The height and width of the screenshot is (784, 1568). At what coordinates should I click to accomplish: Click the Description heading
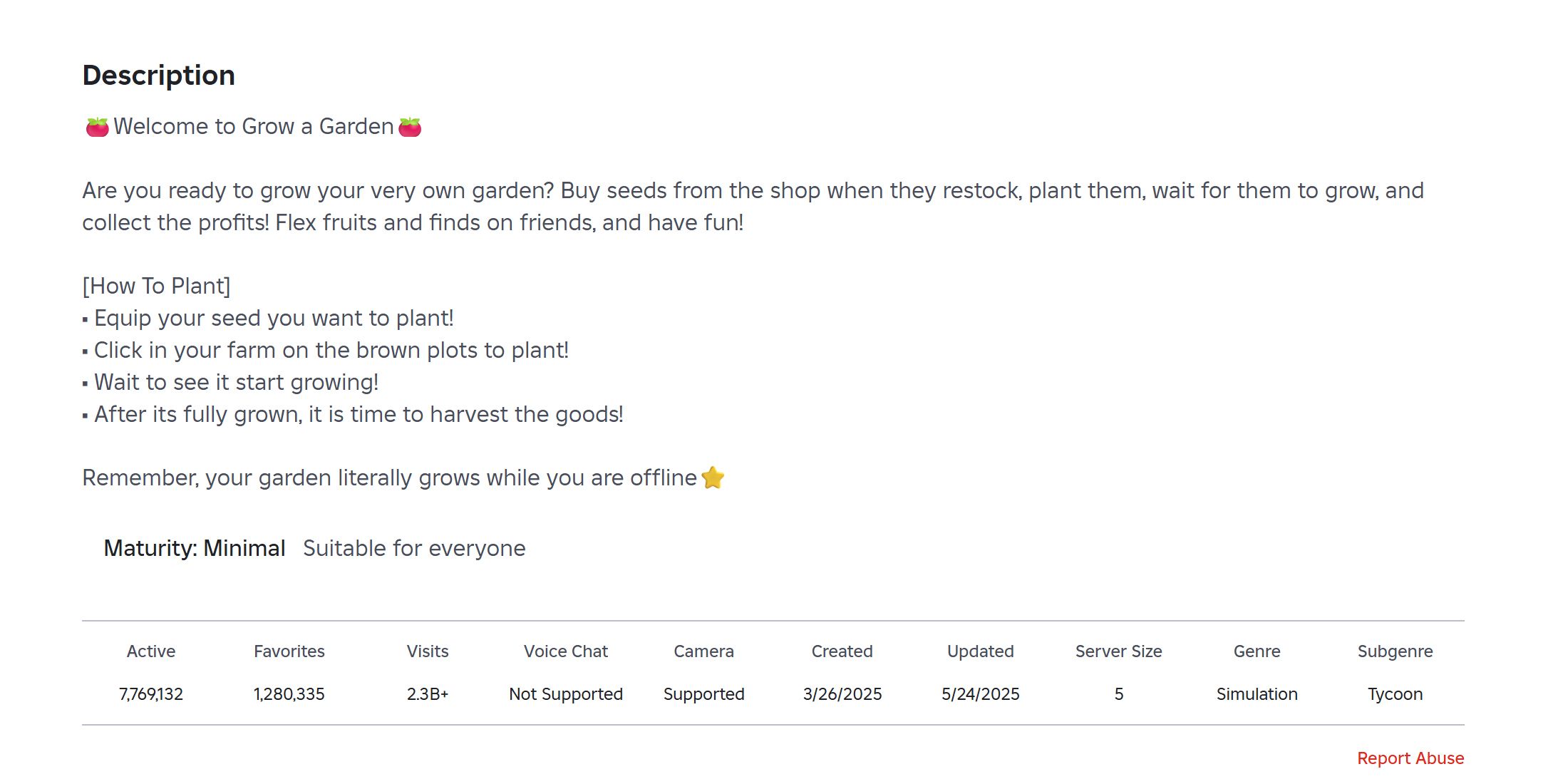pos(159,76)
